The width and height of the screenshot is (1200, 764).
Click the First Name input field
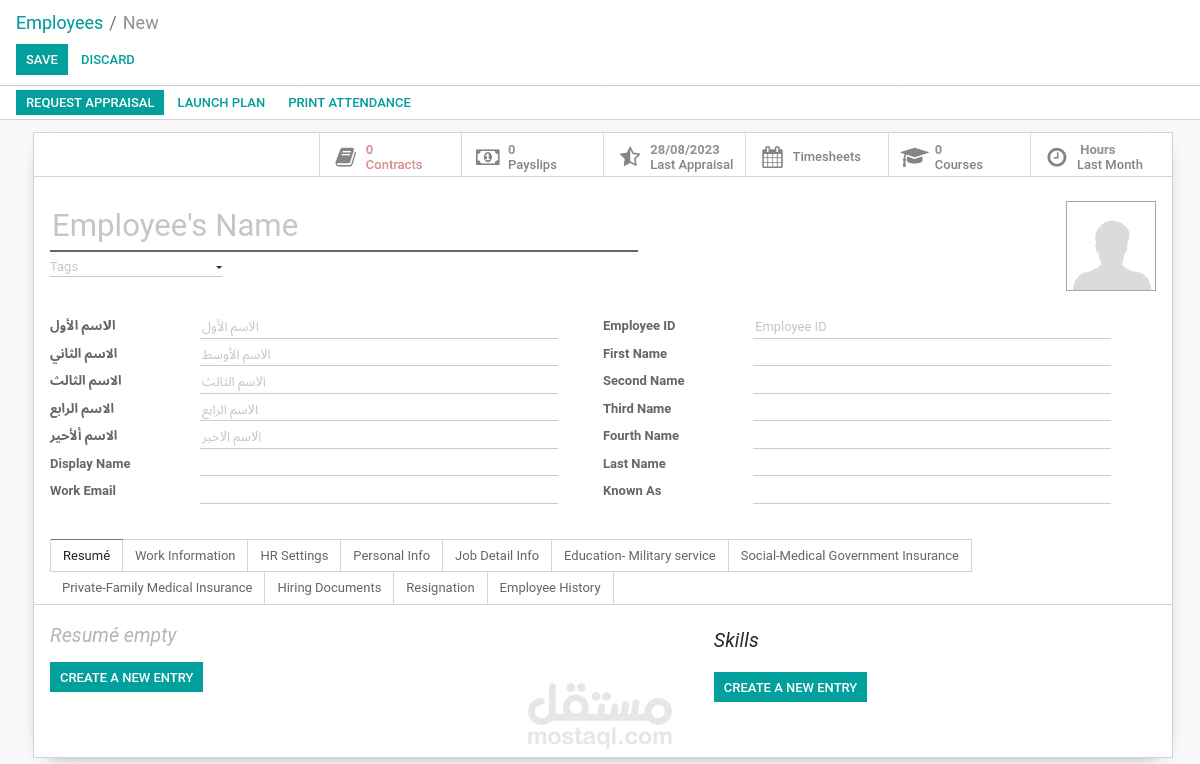932,354
